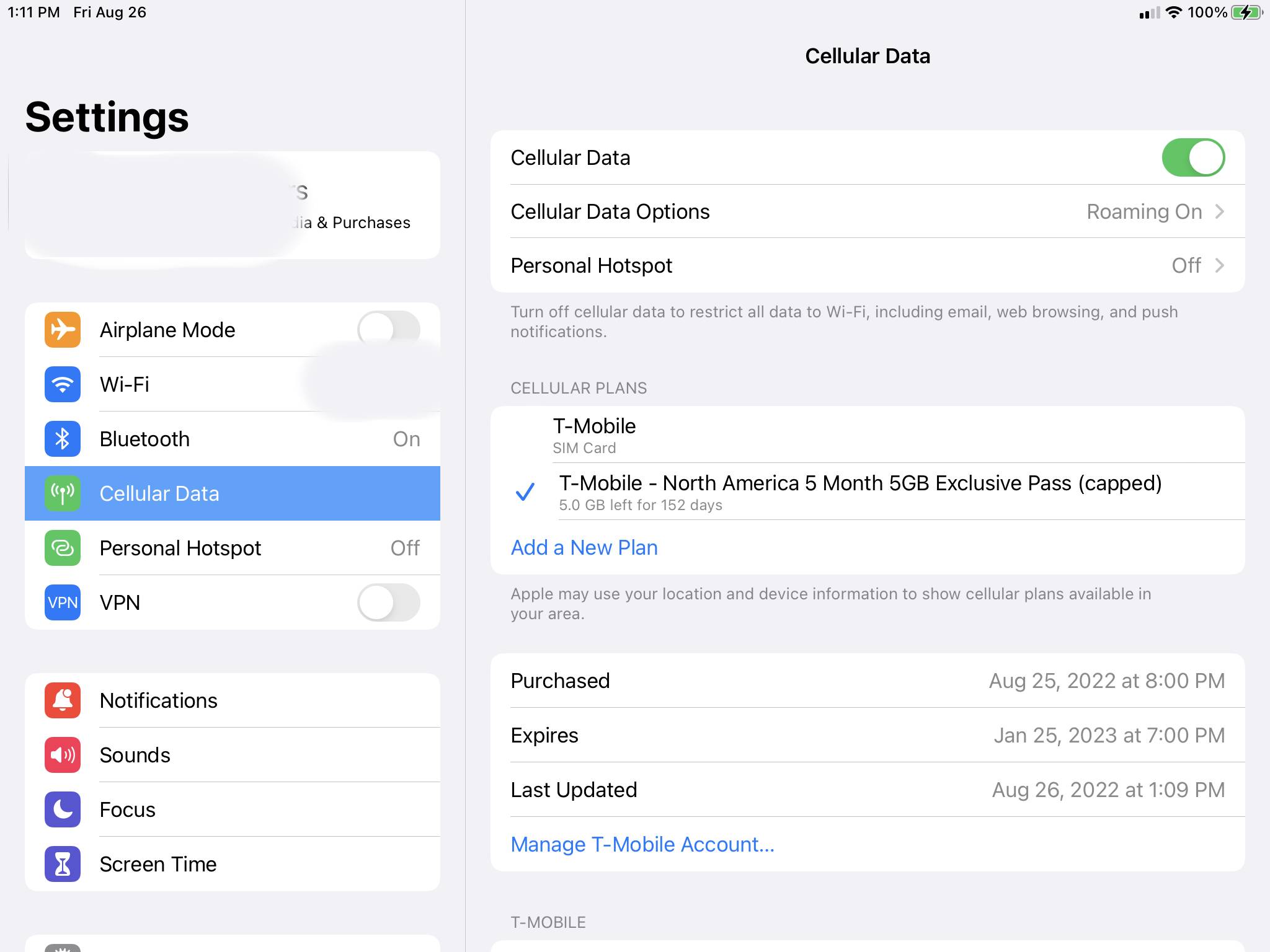This screenshot has width=1270, height=952.
Task: Tap Manage T-Mobile Account link
Action: click(x=642, y=845)
